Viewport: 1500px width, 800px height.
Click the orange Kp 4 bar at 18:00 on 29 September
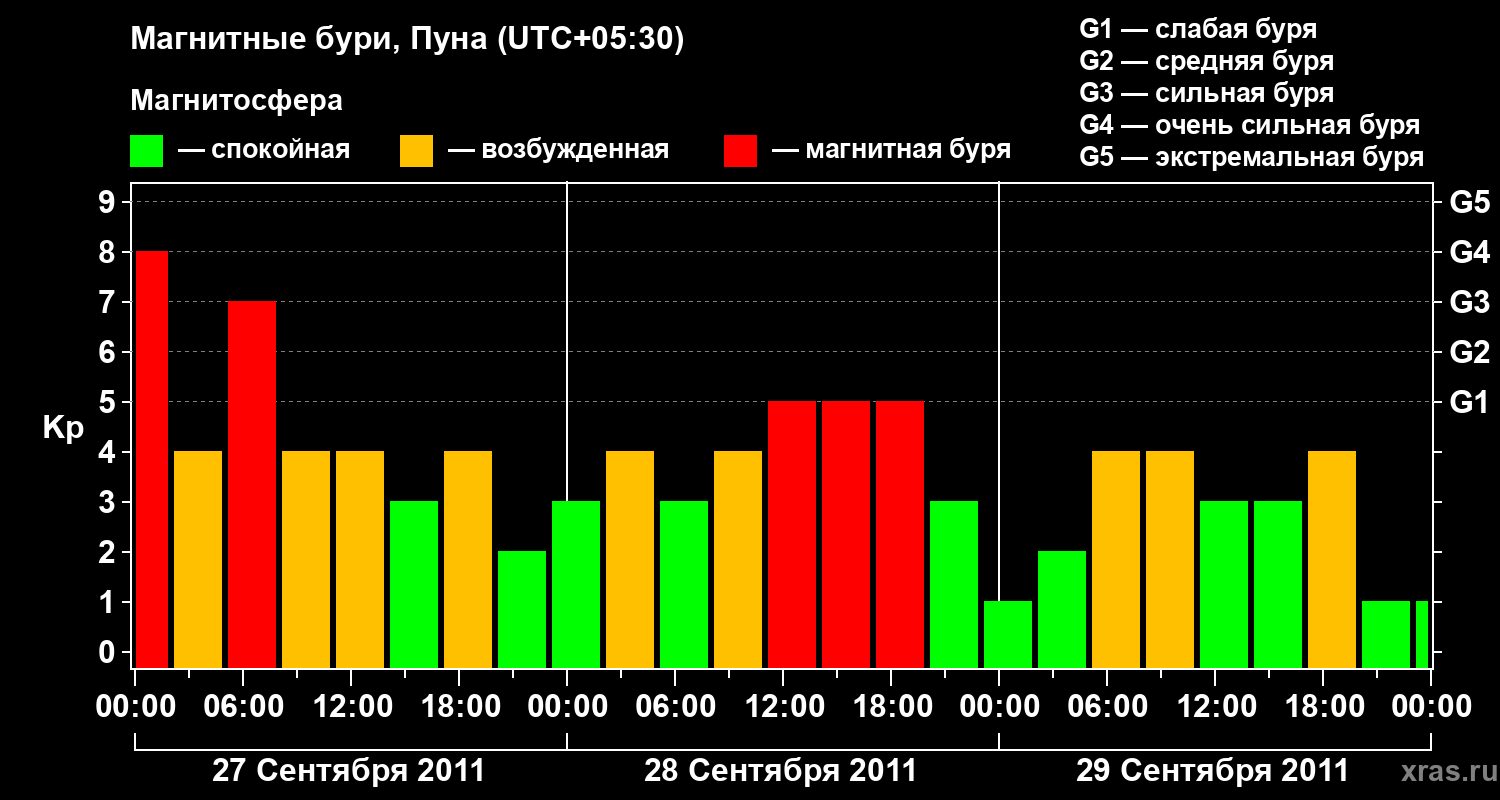(1332, 559)
